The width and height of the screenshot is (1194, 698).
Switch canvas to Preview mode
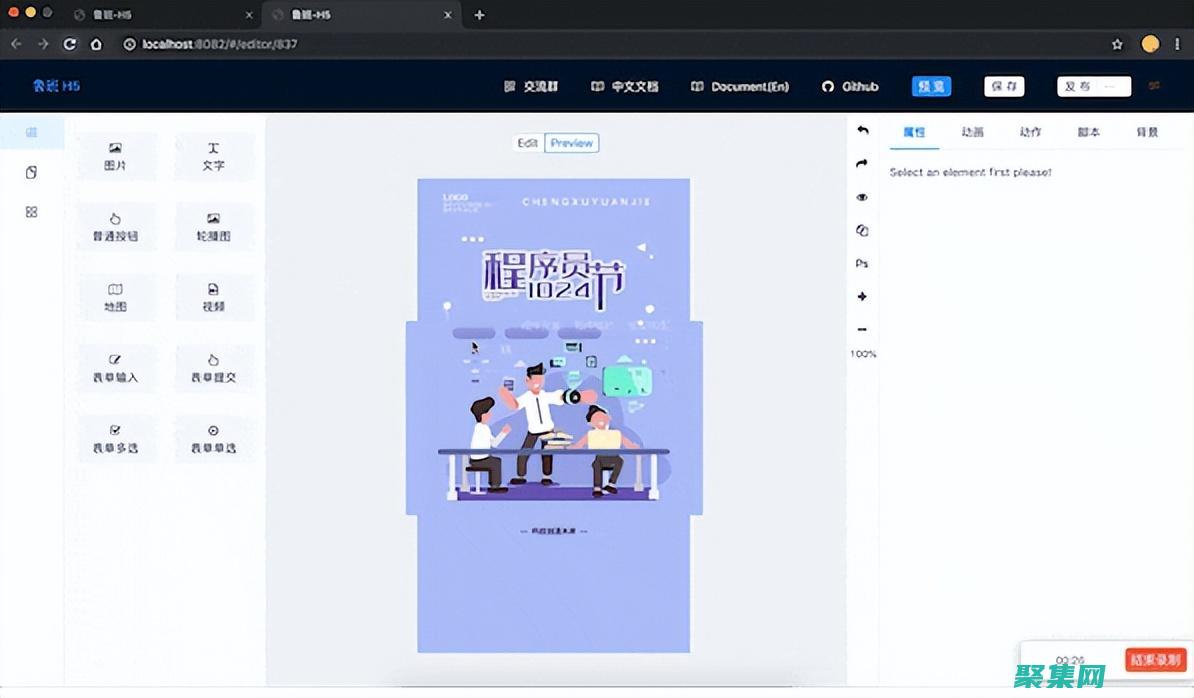click(x=572, y=143)
